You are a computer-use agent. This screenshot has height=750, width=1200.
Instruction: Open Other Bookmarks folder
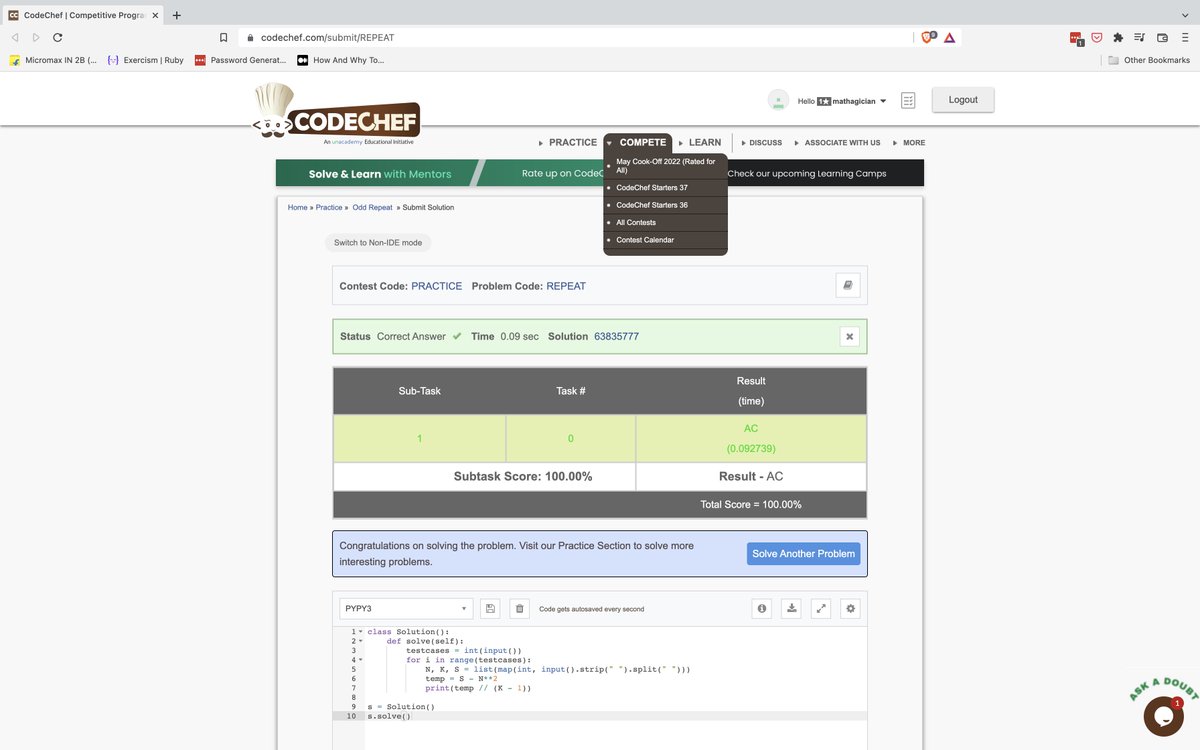(x=1149, y=60)
